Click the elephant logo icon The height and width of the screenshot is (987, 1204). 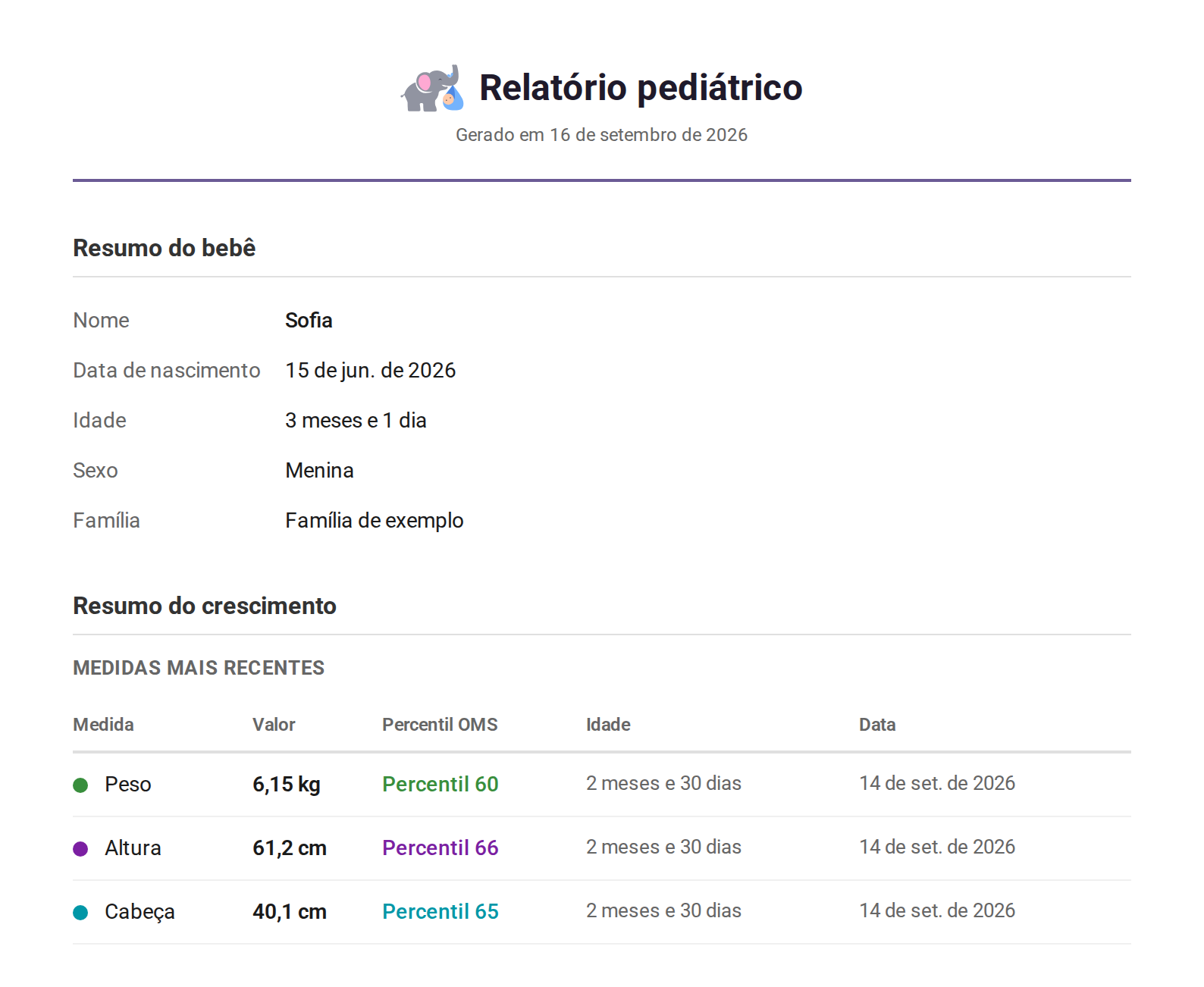[x=432, y=88]
